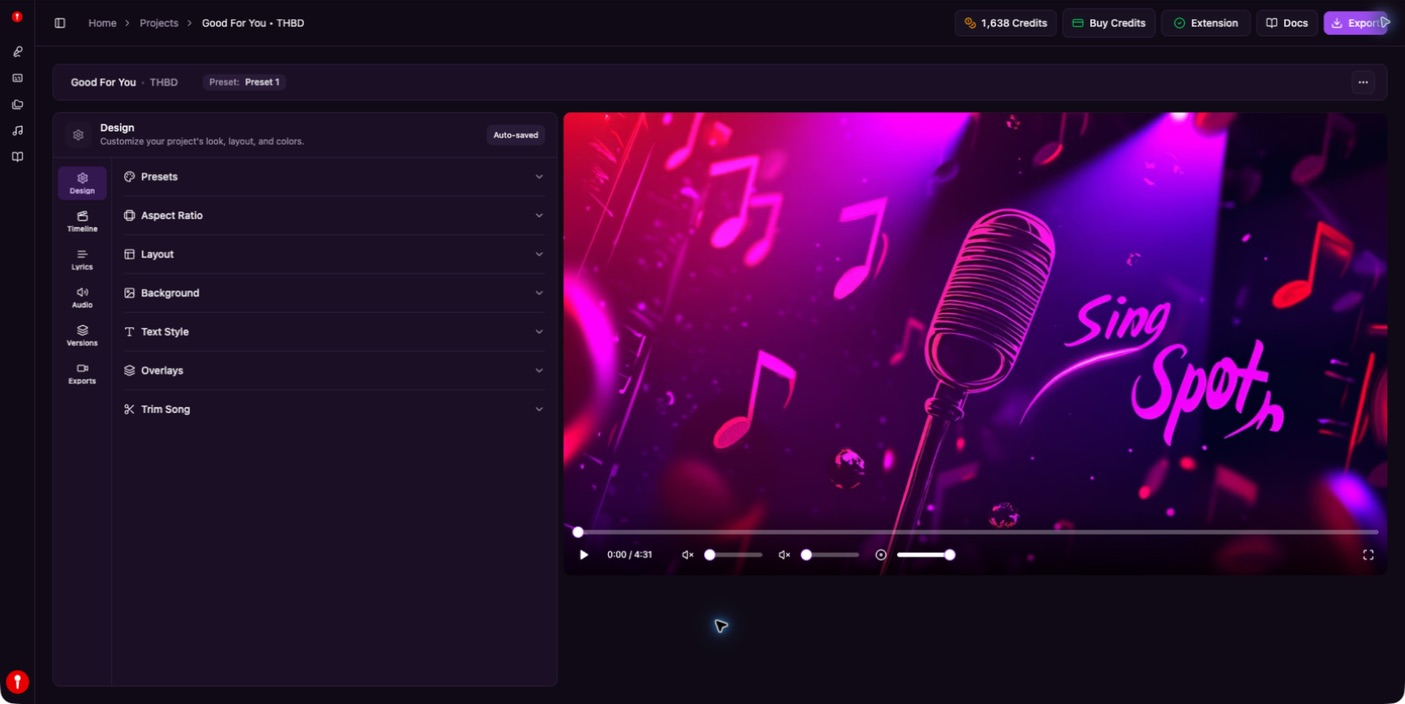Open the caption box icon in left rail
This screenshot has width=1405, height=704.
click(x=17, y=78)
